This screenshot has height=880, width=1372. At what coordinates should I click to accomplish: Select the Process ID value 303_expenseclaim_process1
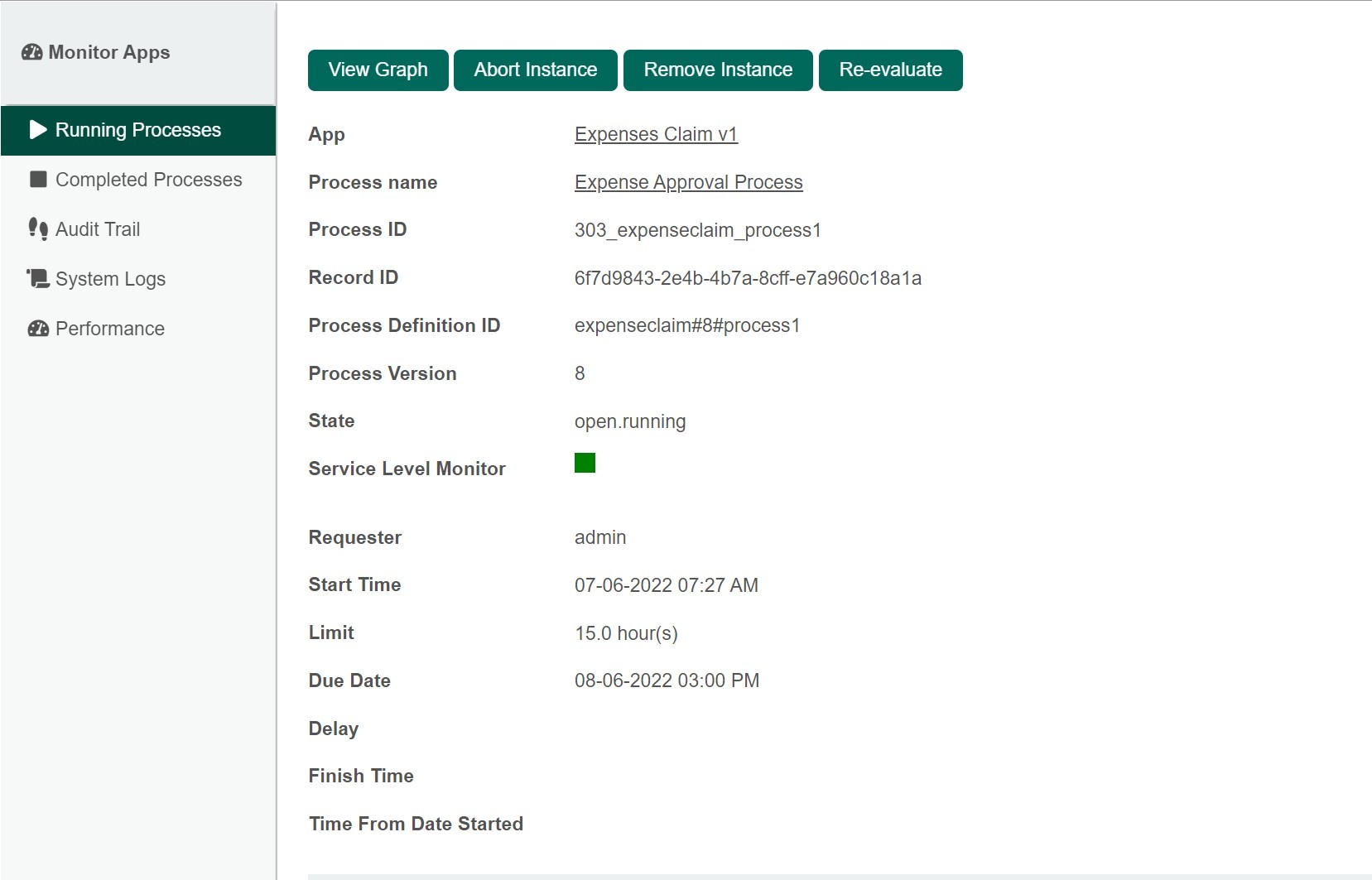pos(698,230)
